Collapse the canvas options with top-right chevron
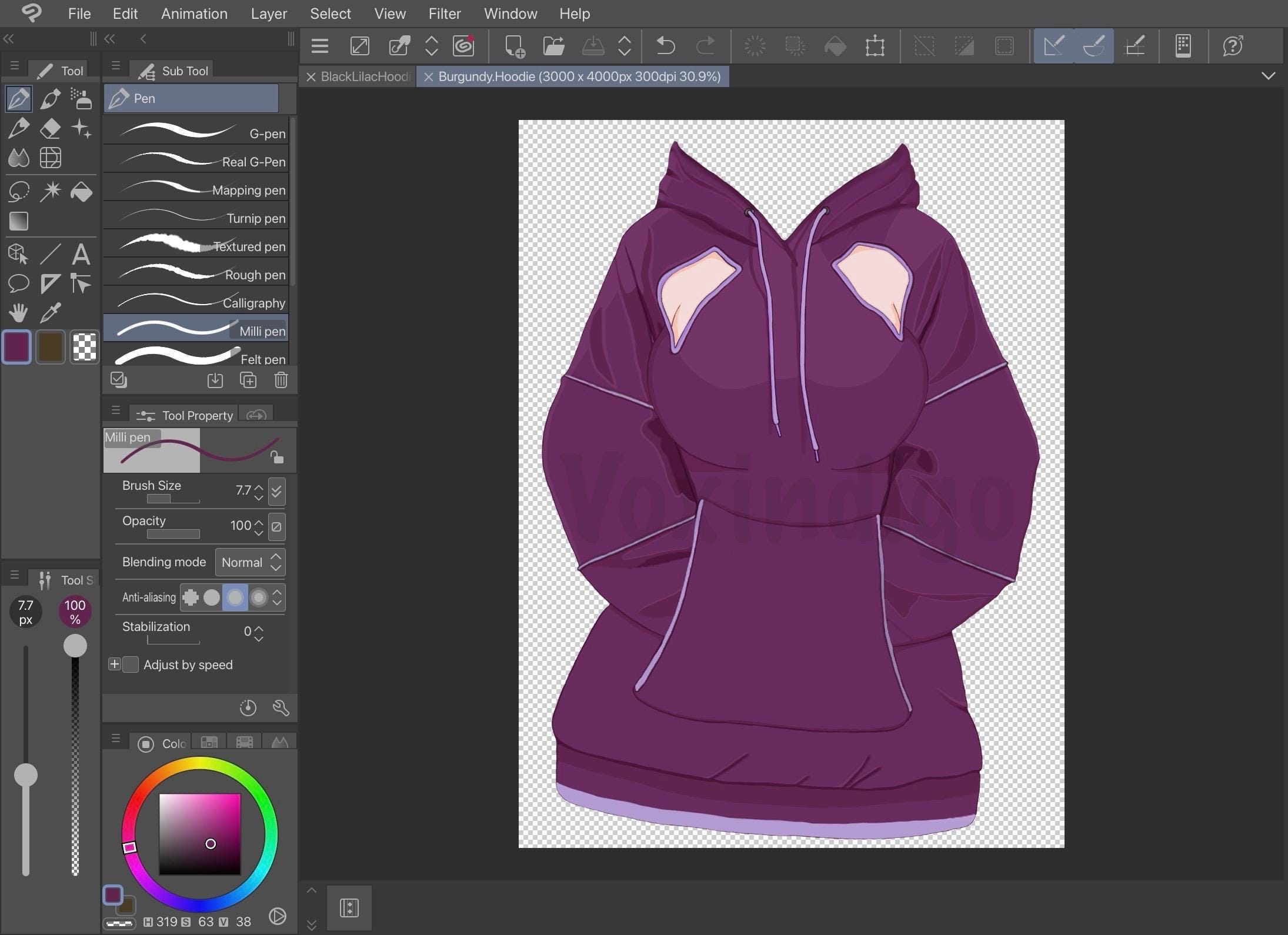The width and height of the screenshot is (1288, 935). pos(1269,75)
